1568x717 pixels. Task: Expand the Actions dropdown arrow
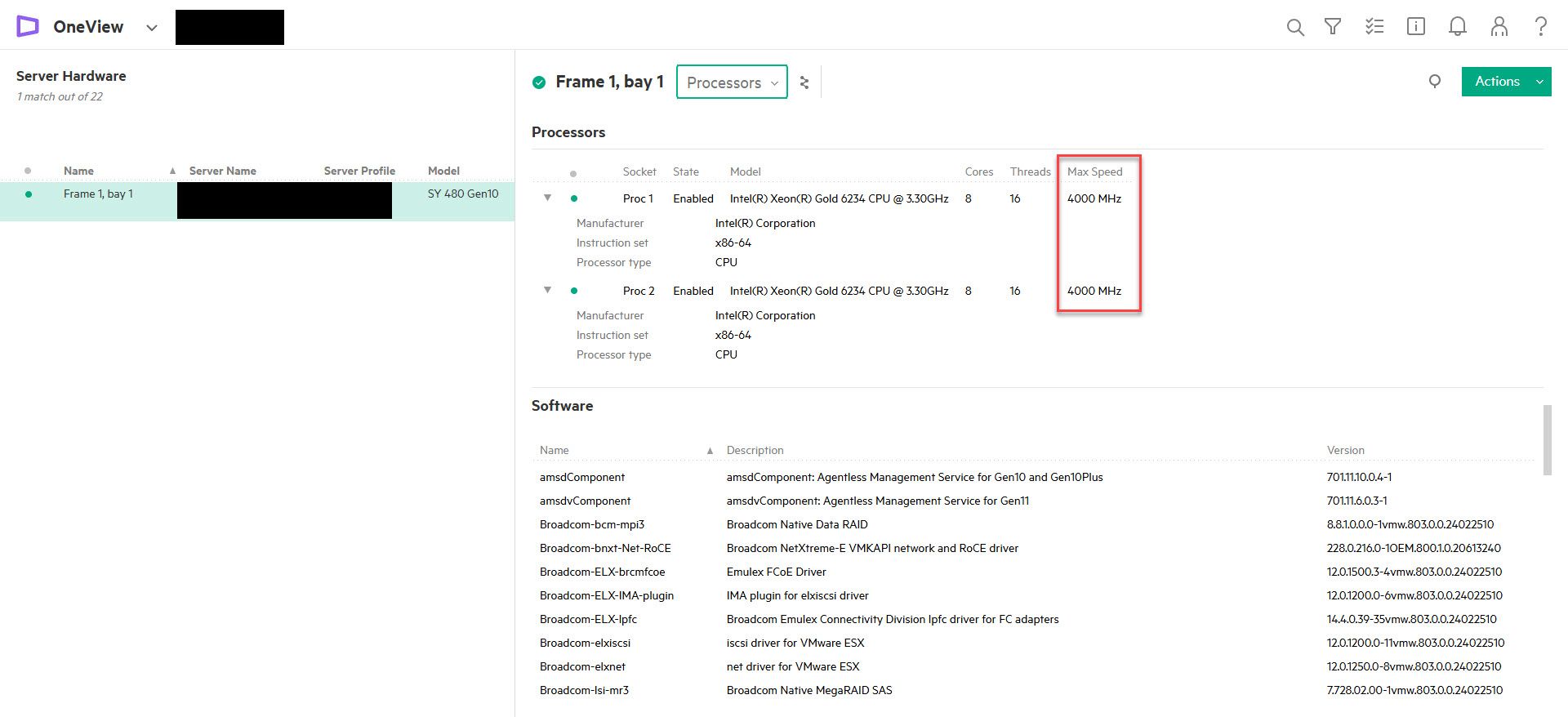[1540, 82]
